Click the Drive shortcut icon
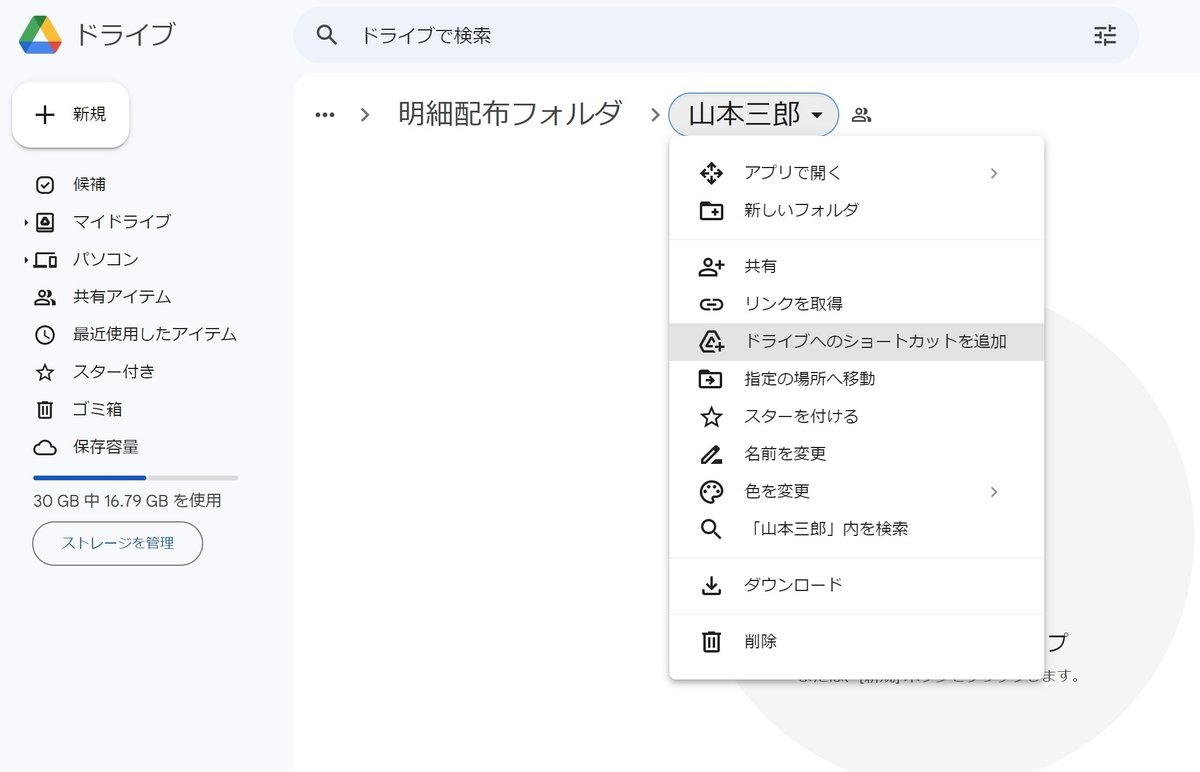1200x772 pixels. point(711,342)
